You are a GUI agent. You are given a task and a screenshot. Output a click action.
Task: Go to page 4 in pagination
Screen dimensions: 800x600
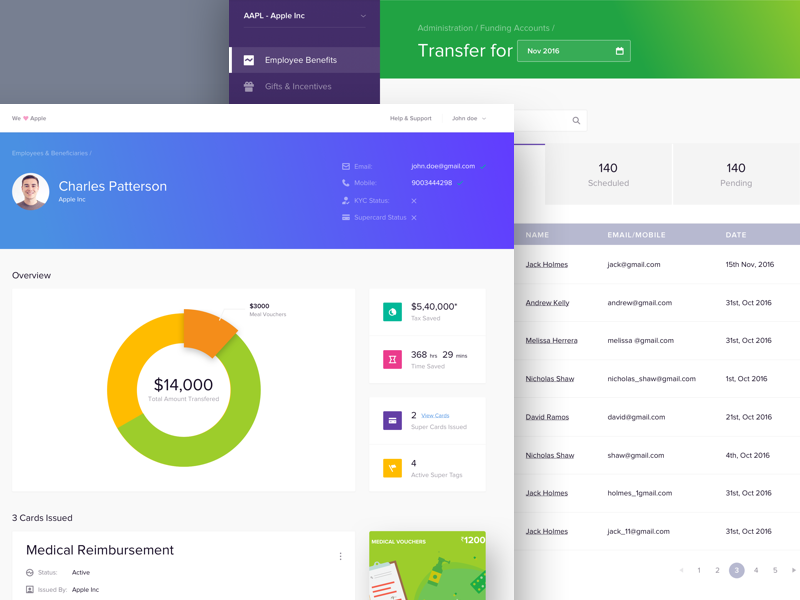point(756,570)
